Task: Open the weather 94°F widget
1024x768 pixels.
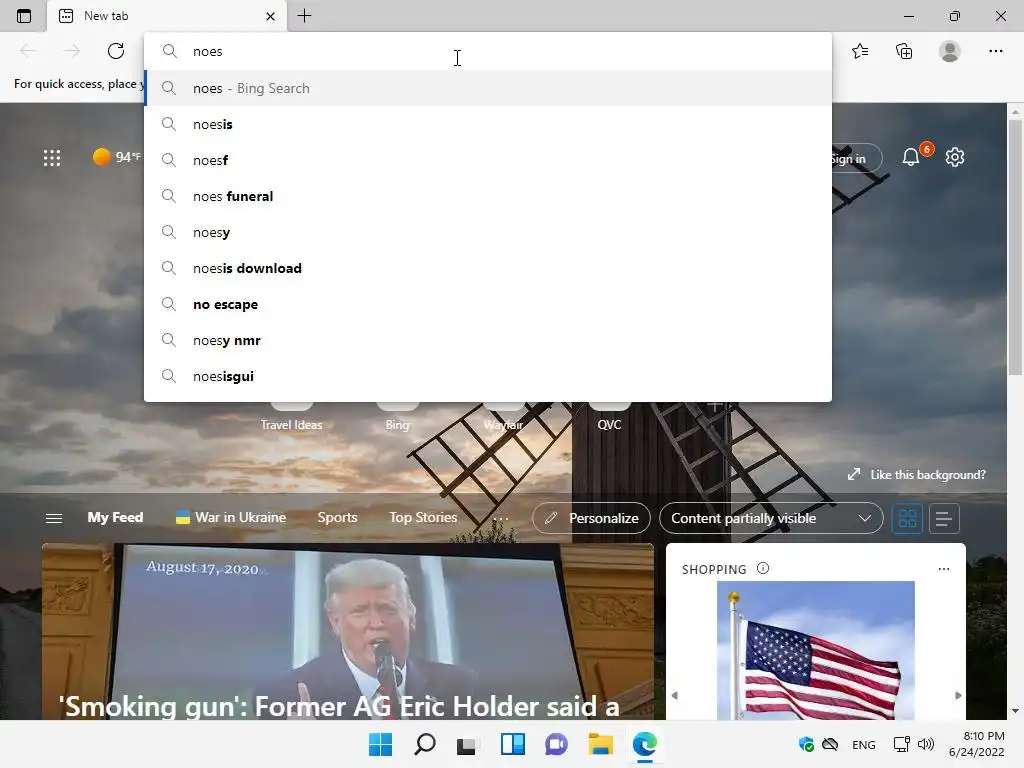Action: coord(116,157)
